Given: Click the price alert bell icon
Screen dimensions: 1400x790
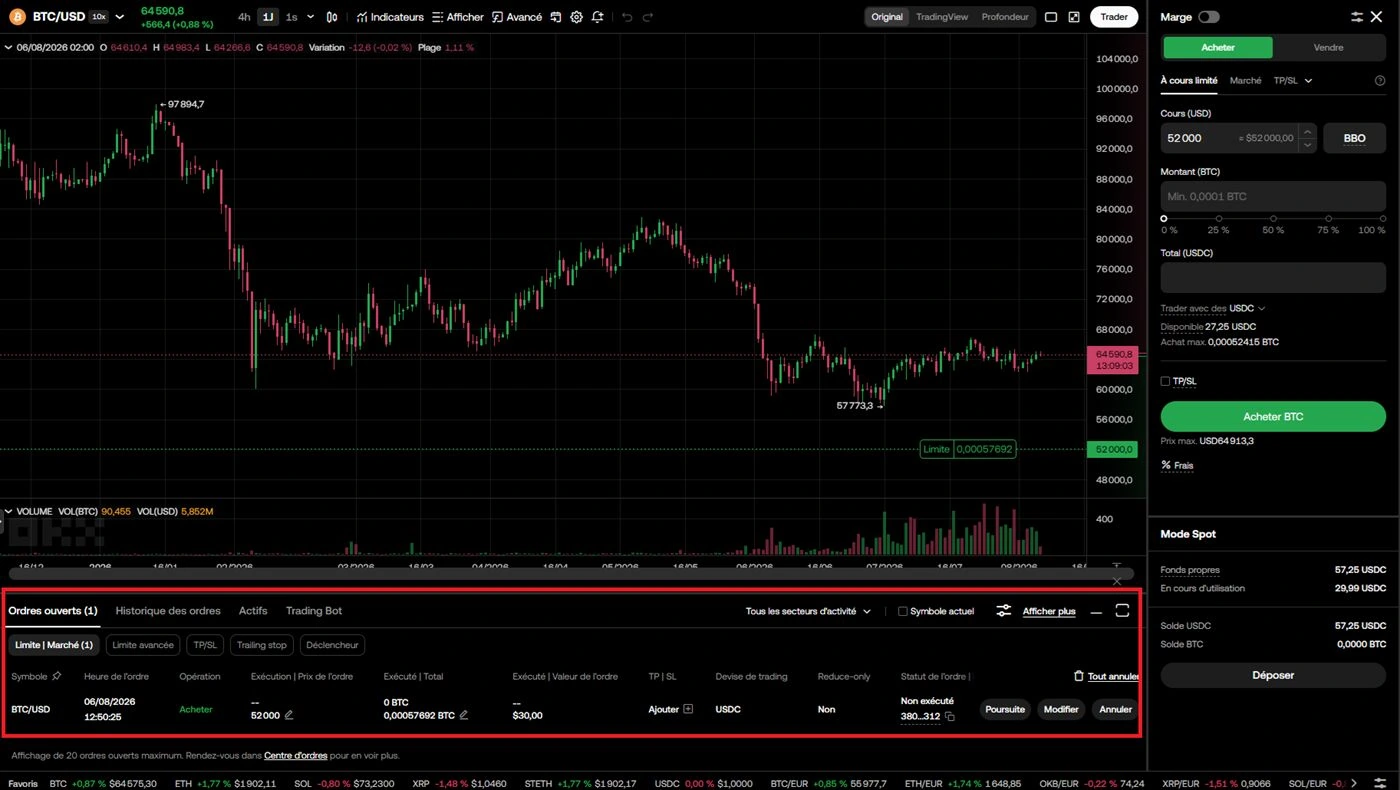Looking at the screenshot, I should (597, 17).
